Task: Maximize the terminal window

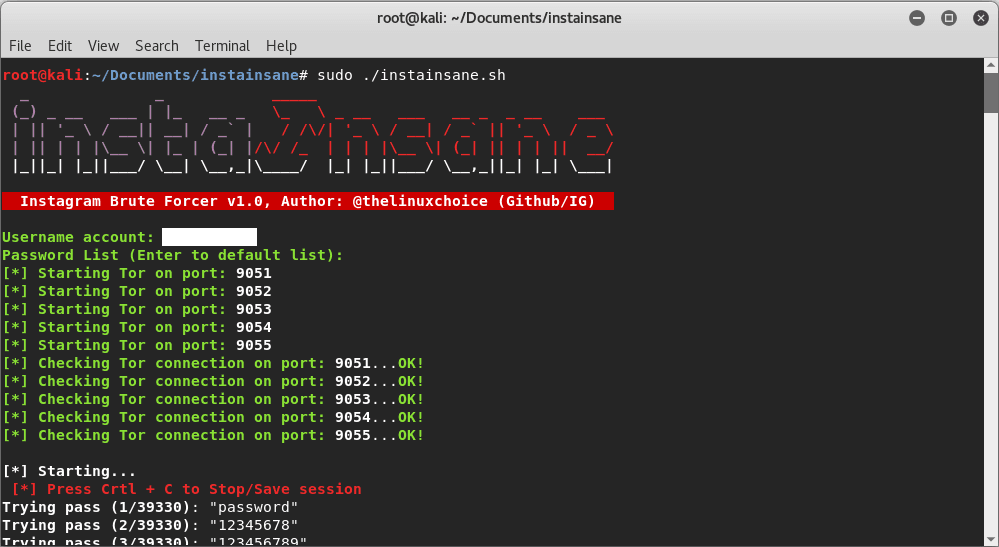Action: [x=949, y=18]
